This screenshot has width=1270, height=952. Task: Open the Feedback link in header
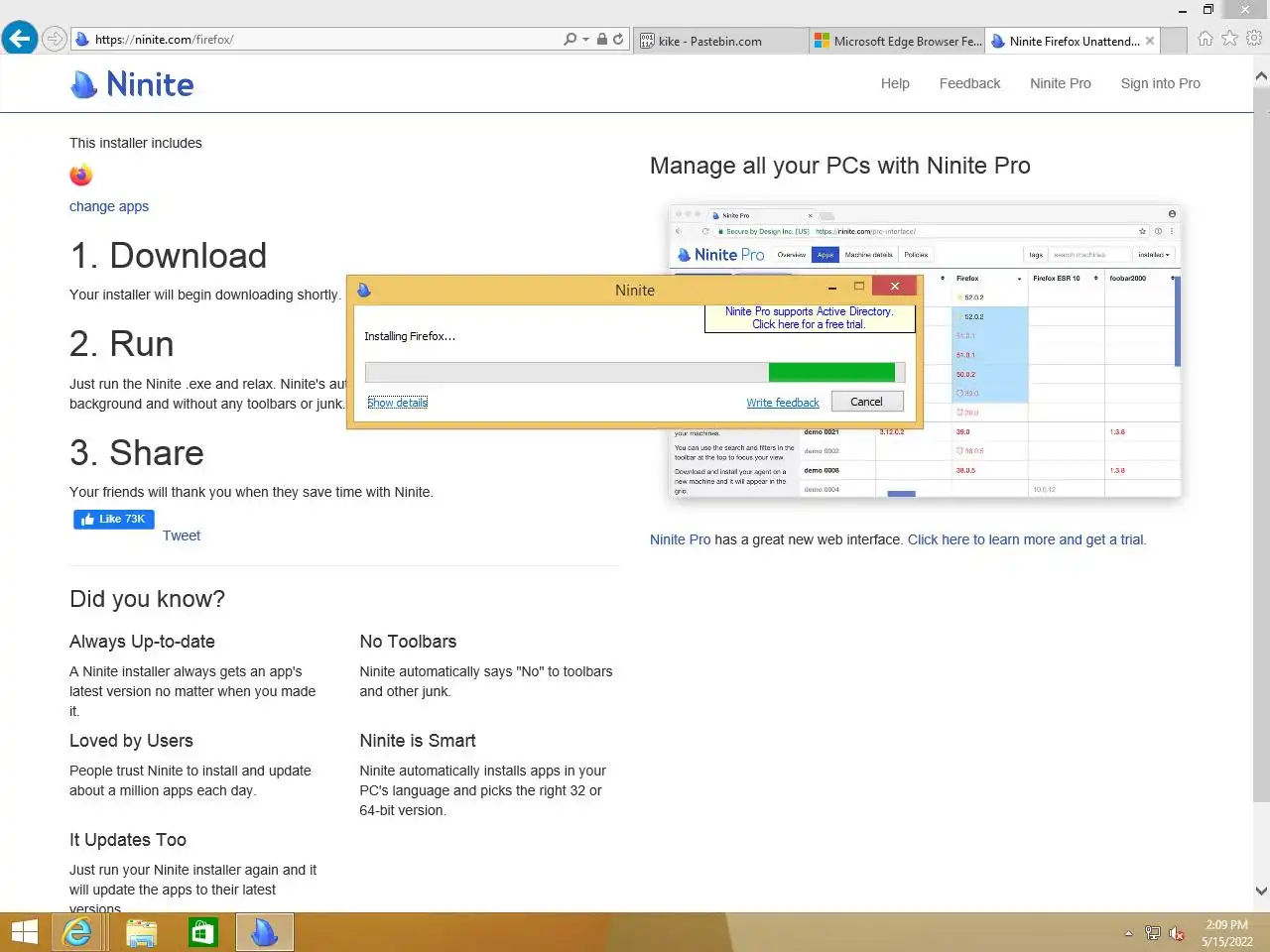click(969, 83)
